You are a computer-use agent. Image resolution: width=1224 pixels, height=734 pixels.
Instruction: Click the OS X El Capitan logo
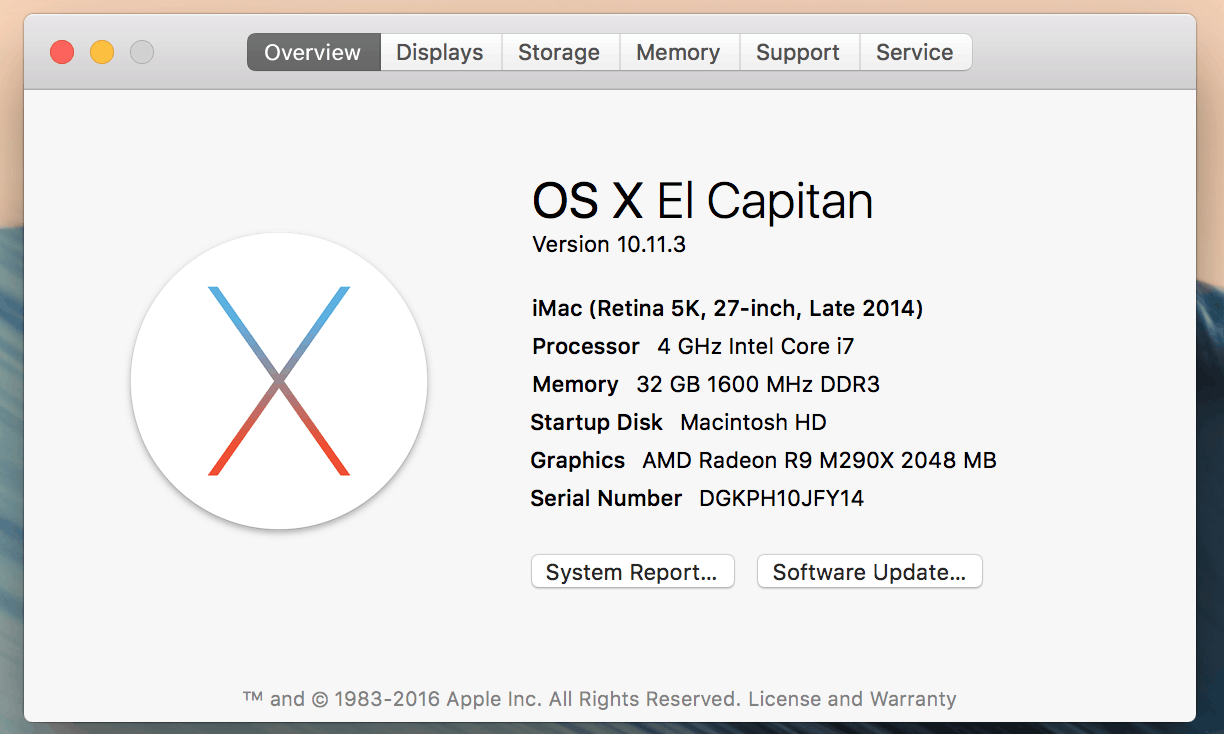(279, 381)
